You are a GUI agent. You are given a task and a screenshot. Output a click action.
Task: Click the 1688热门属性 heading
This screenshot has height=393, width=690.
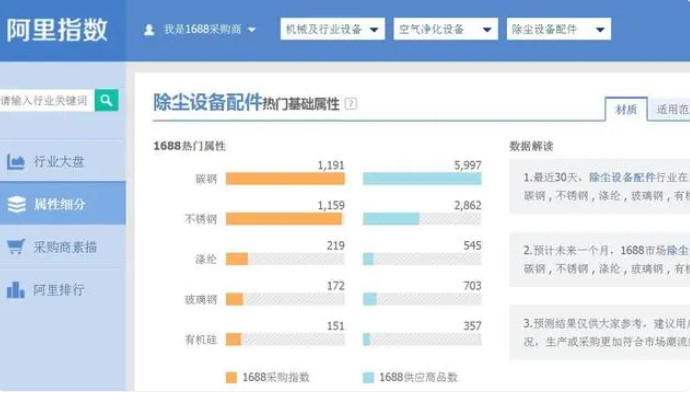click(189, 146)
